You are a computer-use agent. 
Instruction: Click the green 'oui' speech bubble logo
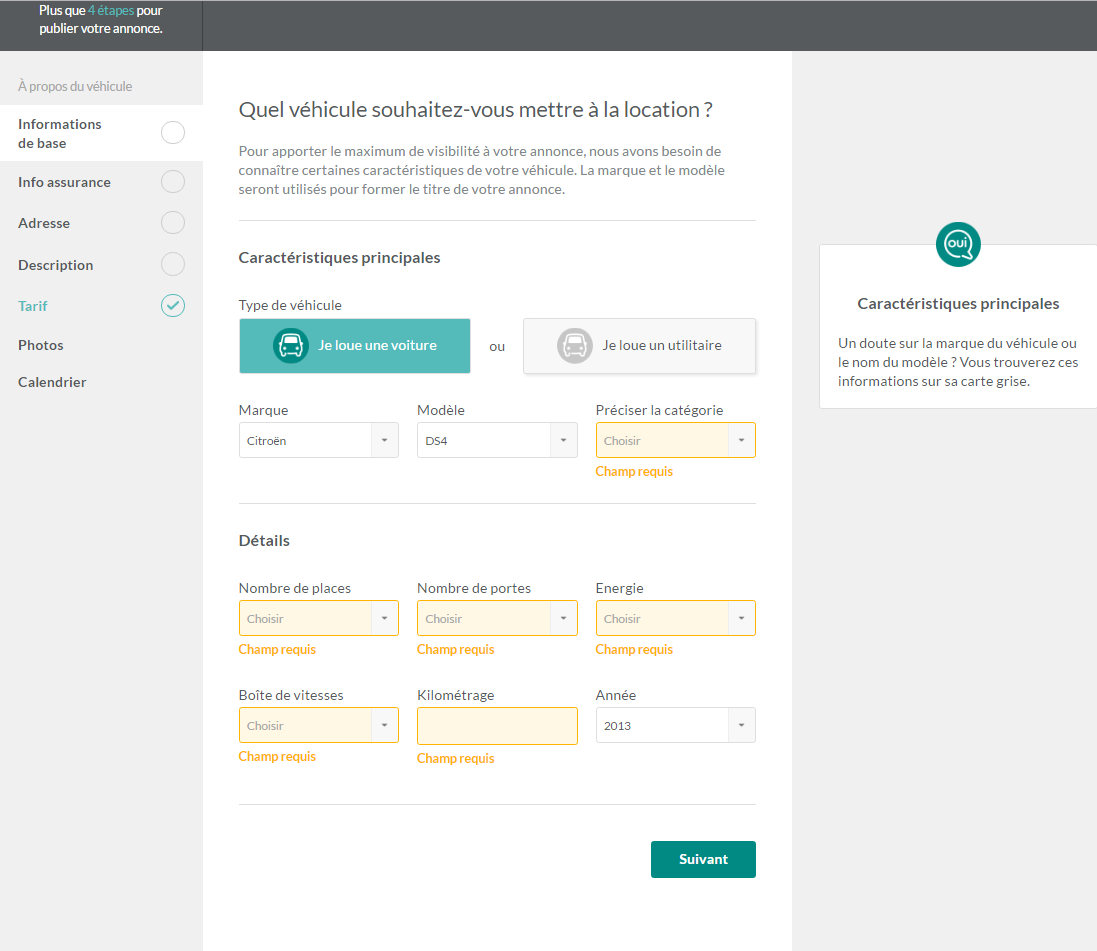click(958, 245)
